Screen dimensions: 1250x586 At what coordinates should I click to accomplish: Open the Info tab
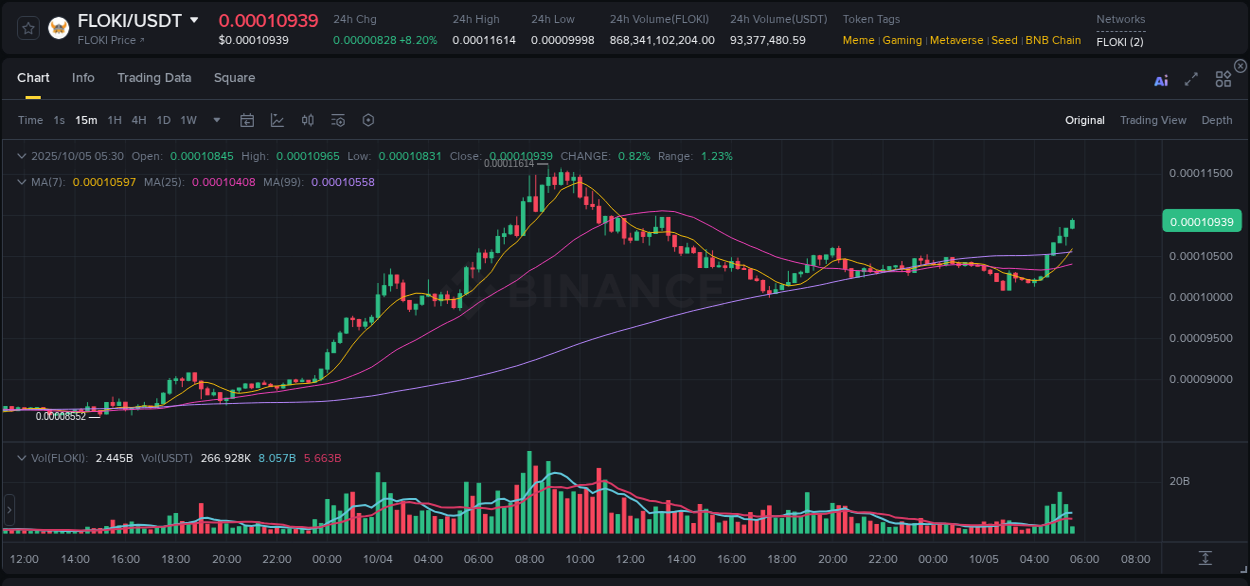[x=83, y=77]
